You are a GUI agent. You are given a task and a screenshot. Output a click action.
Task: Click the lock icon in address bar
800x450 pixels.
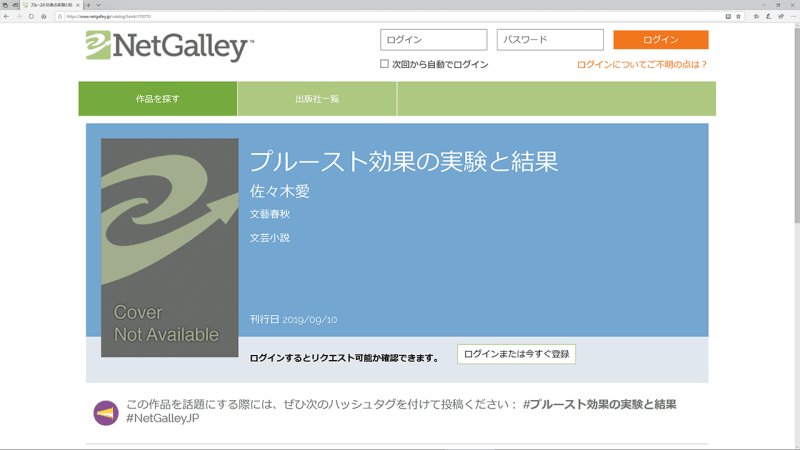[60, 16]
